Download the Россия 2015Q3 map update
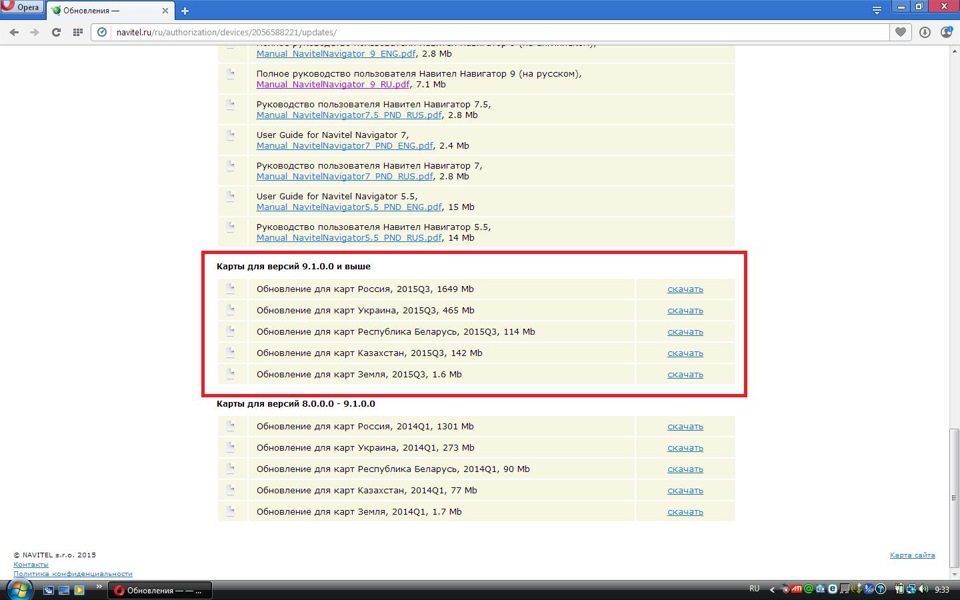 click(x=685, y=289)
